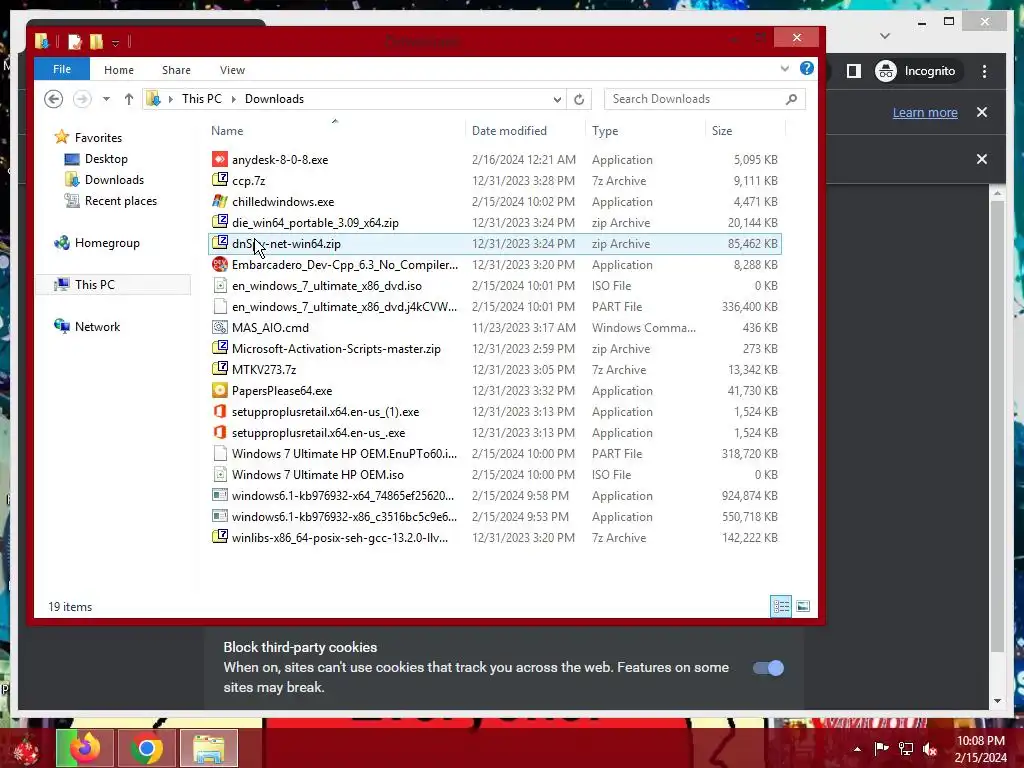Click the Learn more link in Chrome
The width and height of the screenshot is (1024, 768).
pyautogui.click(x=925, y=112)
